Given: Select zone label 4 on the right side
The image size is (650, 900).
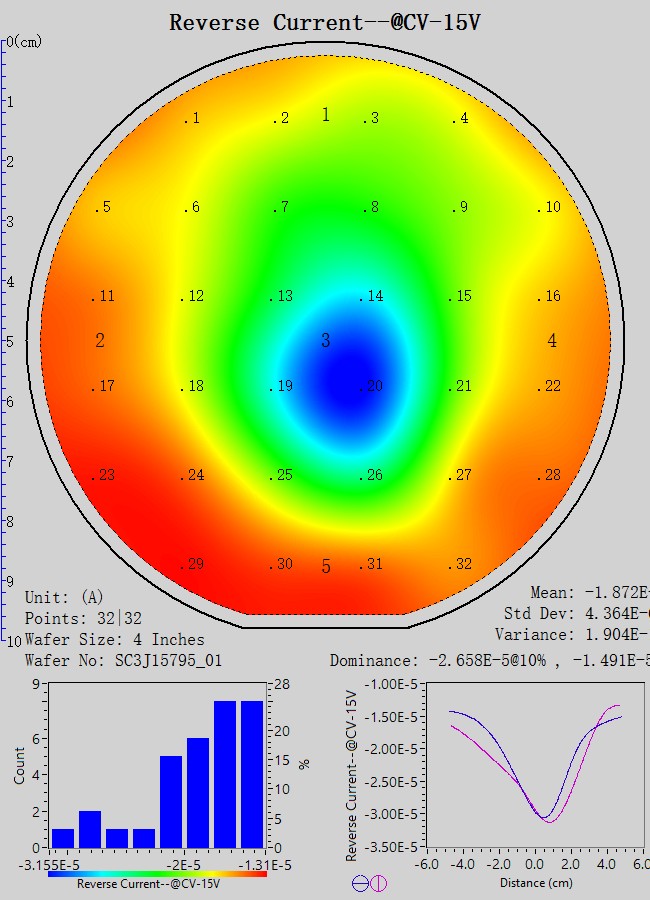Looking at the screenshot, I should click(x=552, y=341).
